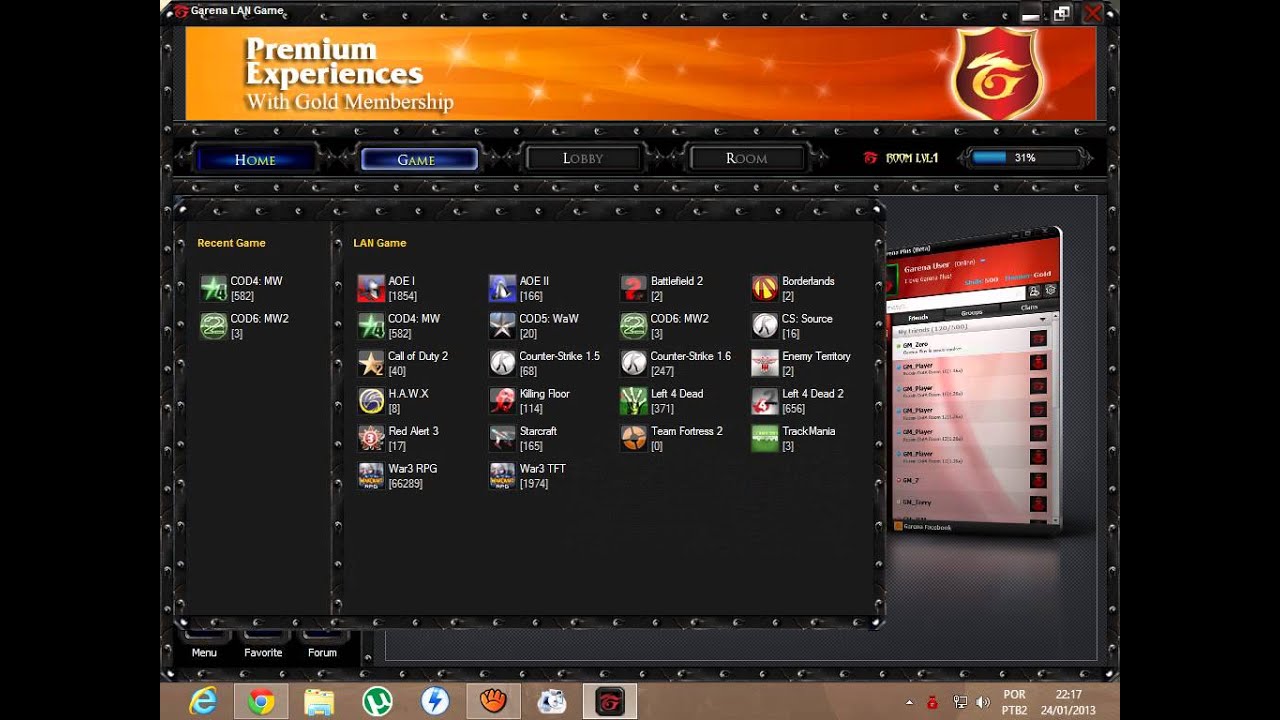Click the War3 TFT count [1974]

[x=533, y=484]
